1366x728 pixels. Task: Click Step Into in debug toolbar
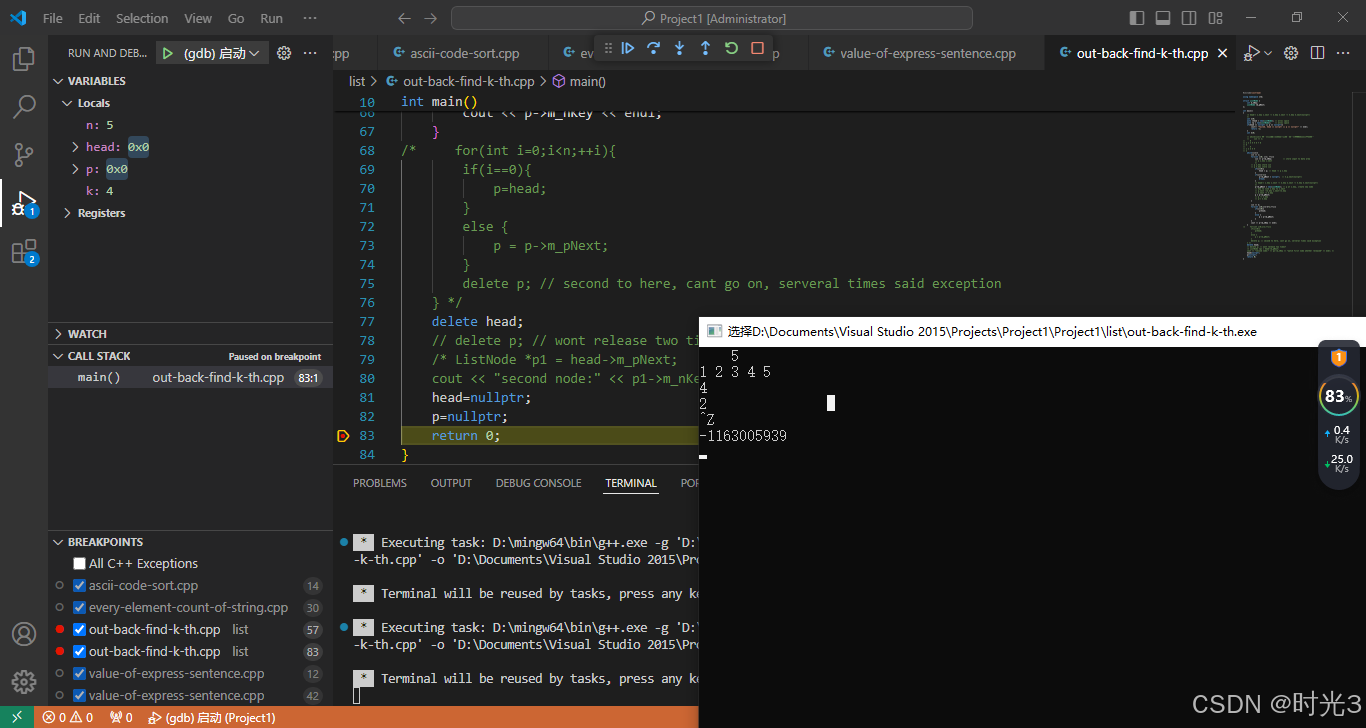pos(680,48)
